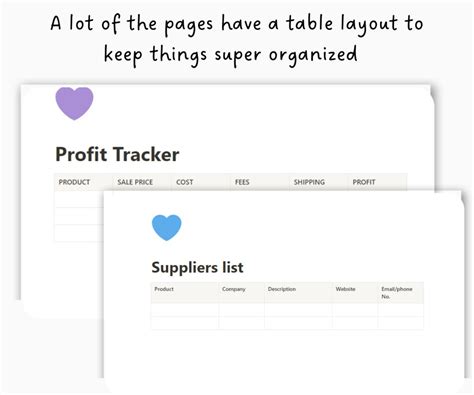Click the Company column header

click(234, 289)
